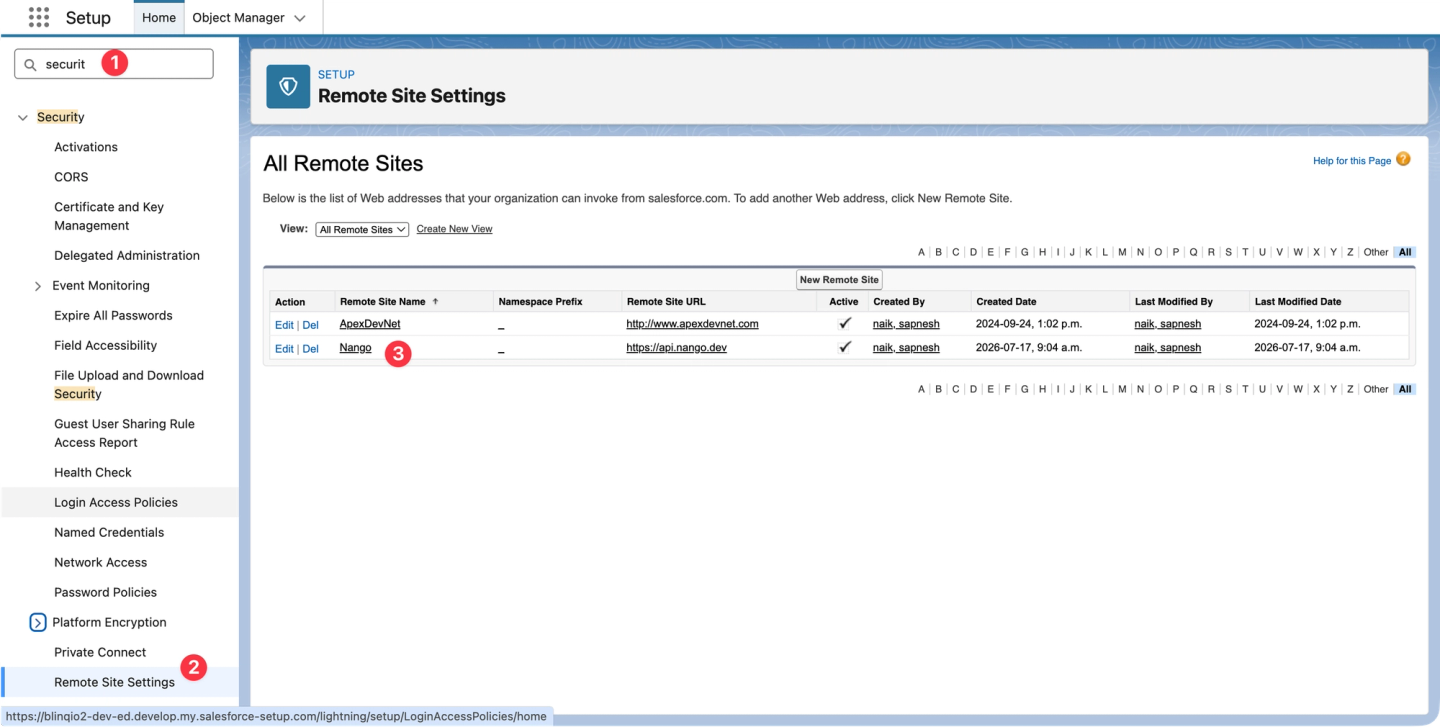
Task: Delete the ApexDevNet remote site
Action: click(310, 324)
